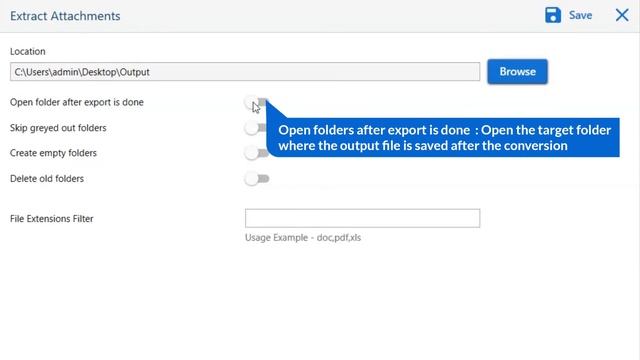Toggle the Delete old folders switch

pos(257,179)
